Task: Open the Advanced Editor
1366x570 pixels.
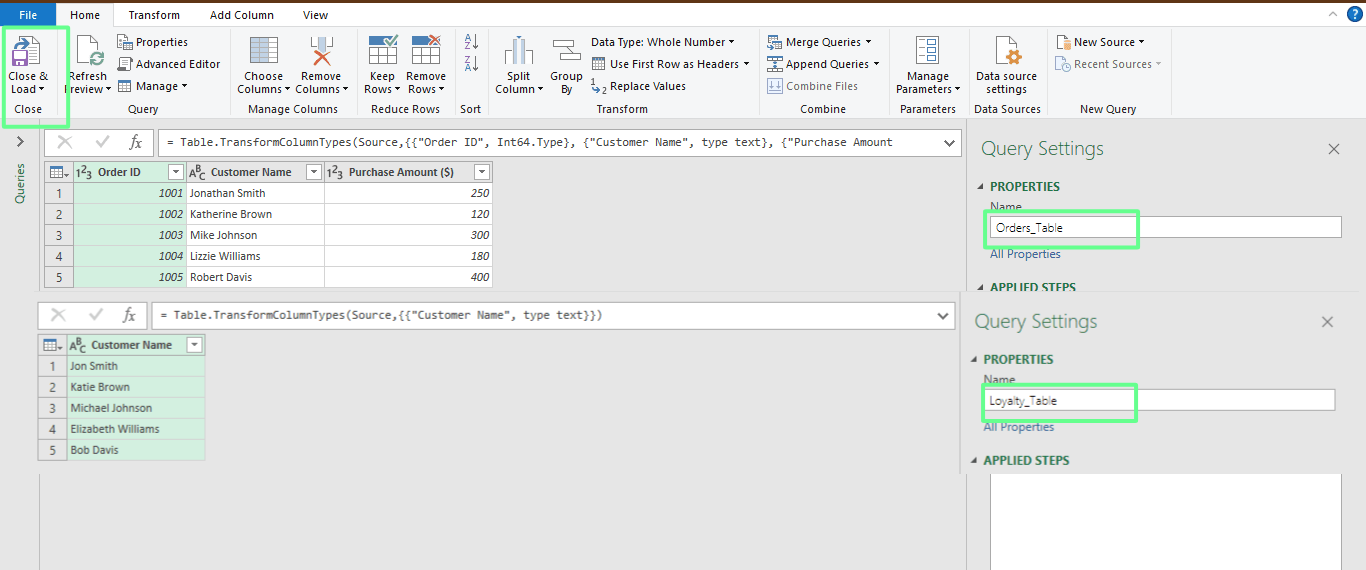Action: [168, 64]
